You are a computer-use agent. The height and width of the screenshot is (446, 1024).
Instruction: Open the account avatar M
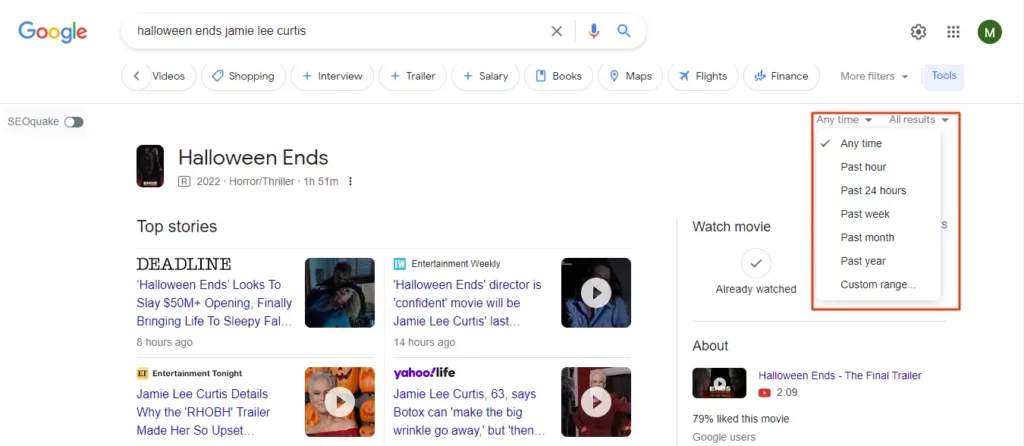click(x=989, y=31)
